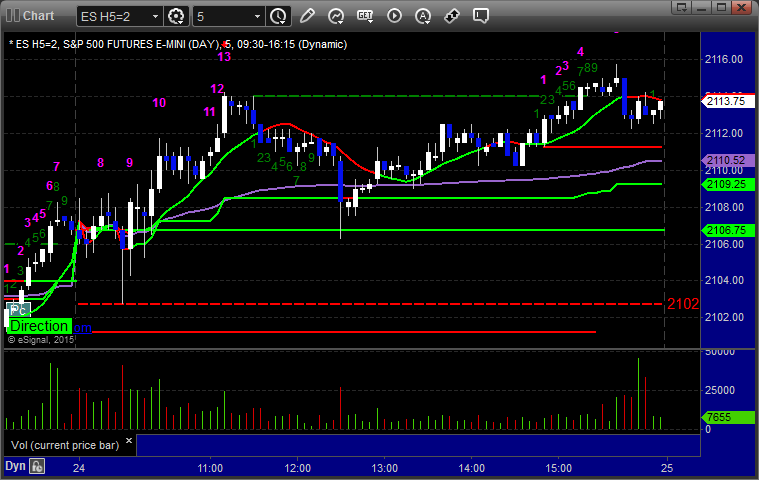Open the blue 'om' link
The height and width of the screenshot is (480, 759).
coord(82,328)
